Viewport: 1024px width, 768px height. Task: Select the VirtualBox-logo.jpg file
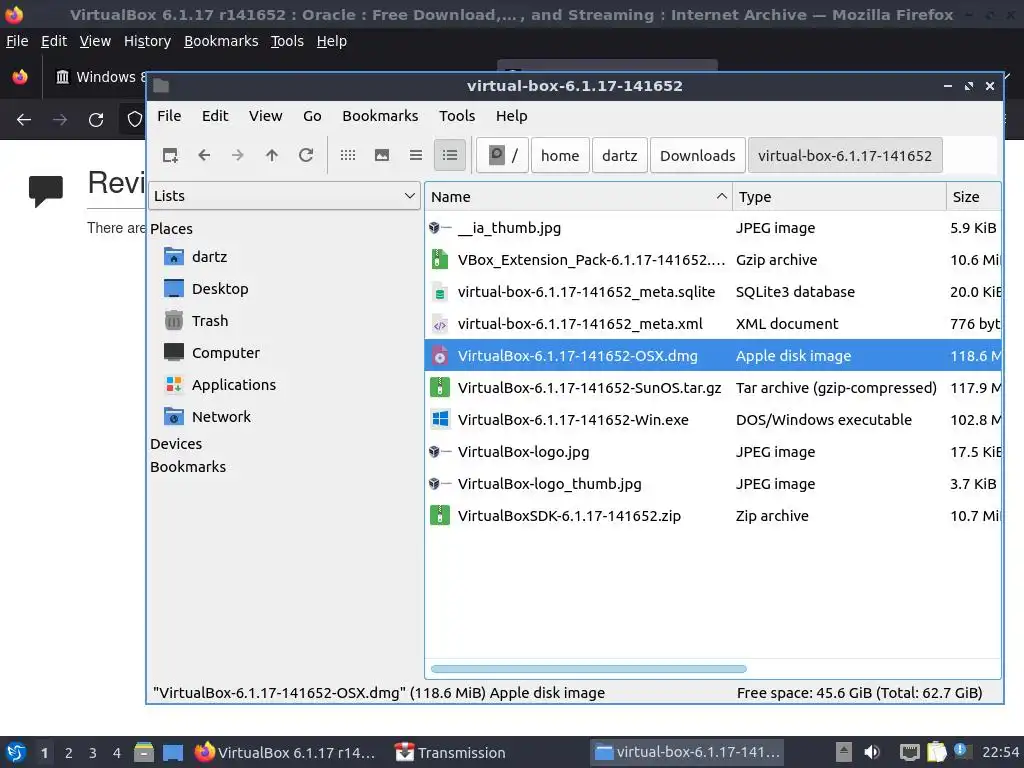point(712,452)
